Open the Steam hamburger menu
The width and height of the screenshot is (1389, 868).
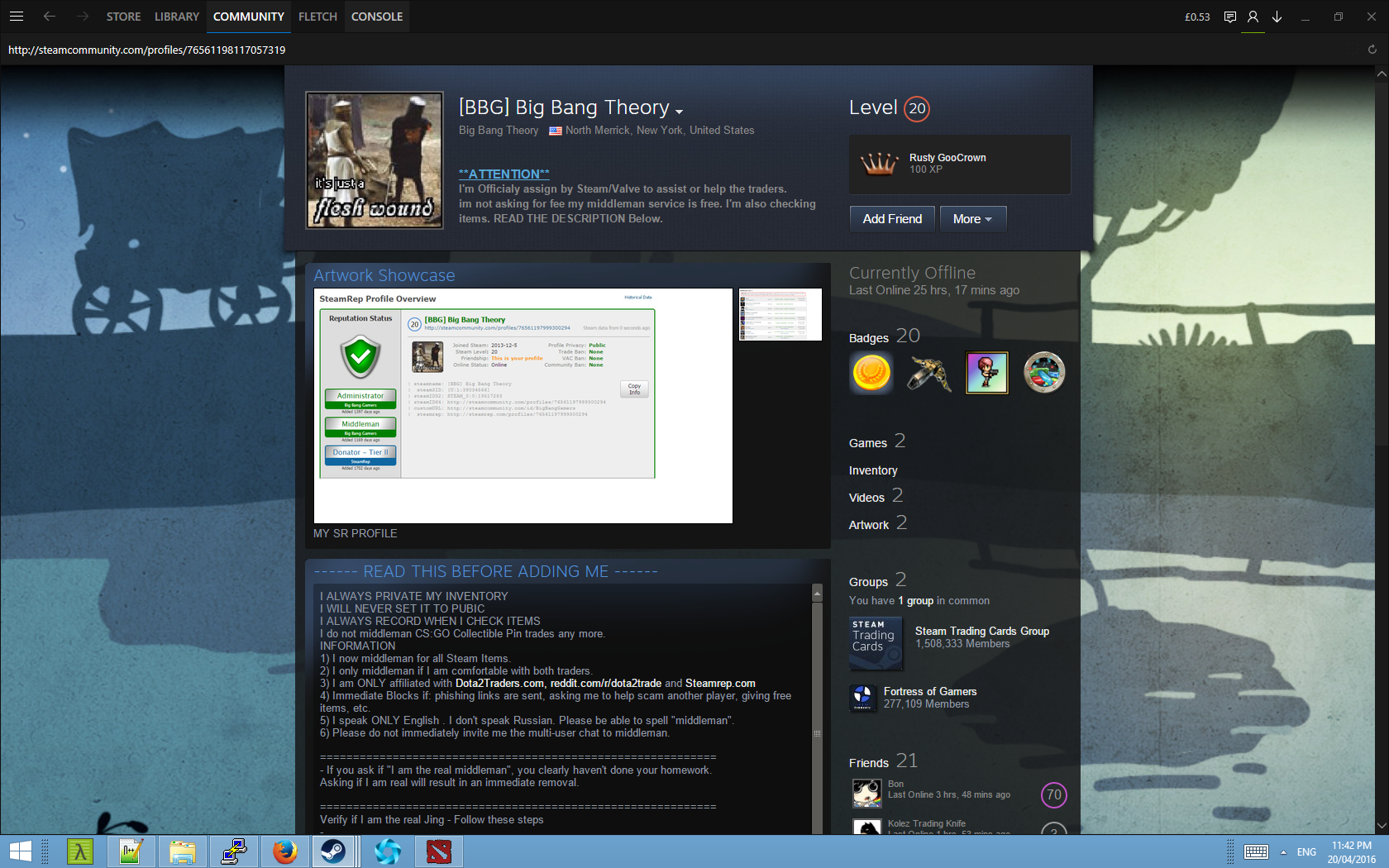(x=17, y=17)
